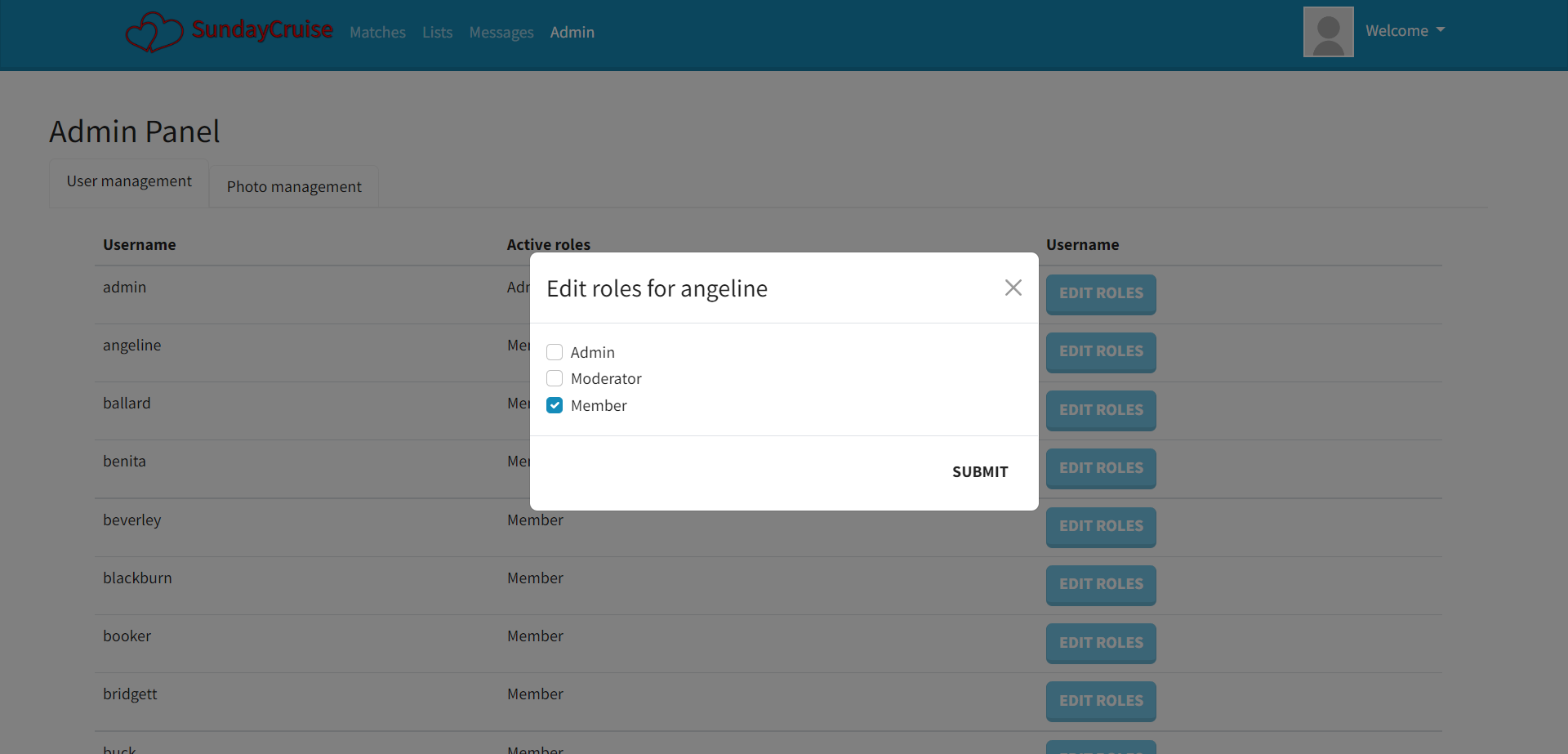Image resolution: width=1568 pixels, height=754 pixels.
Task: Switch to the Photo management tab
Action: [x=293, y=186]
